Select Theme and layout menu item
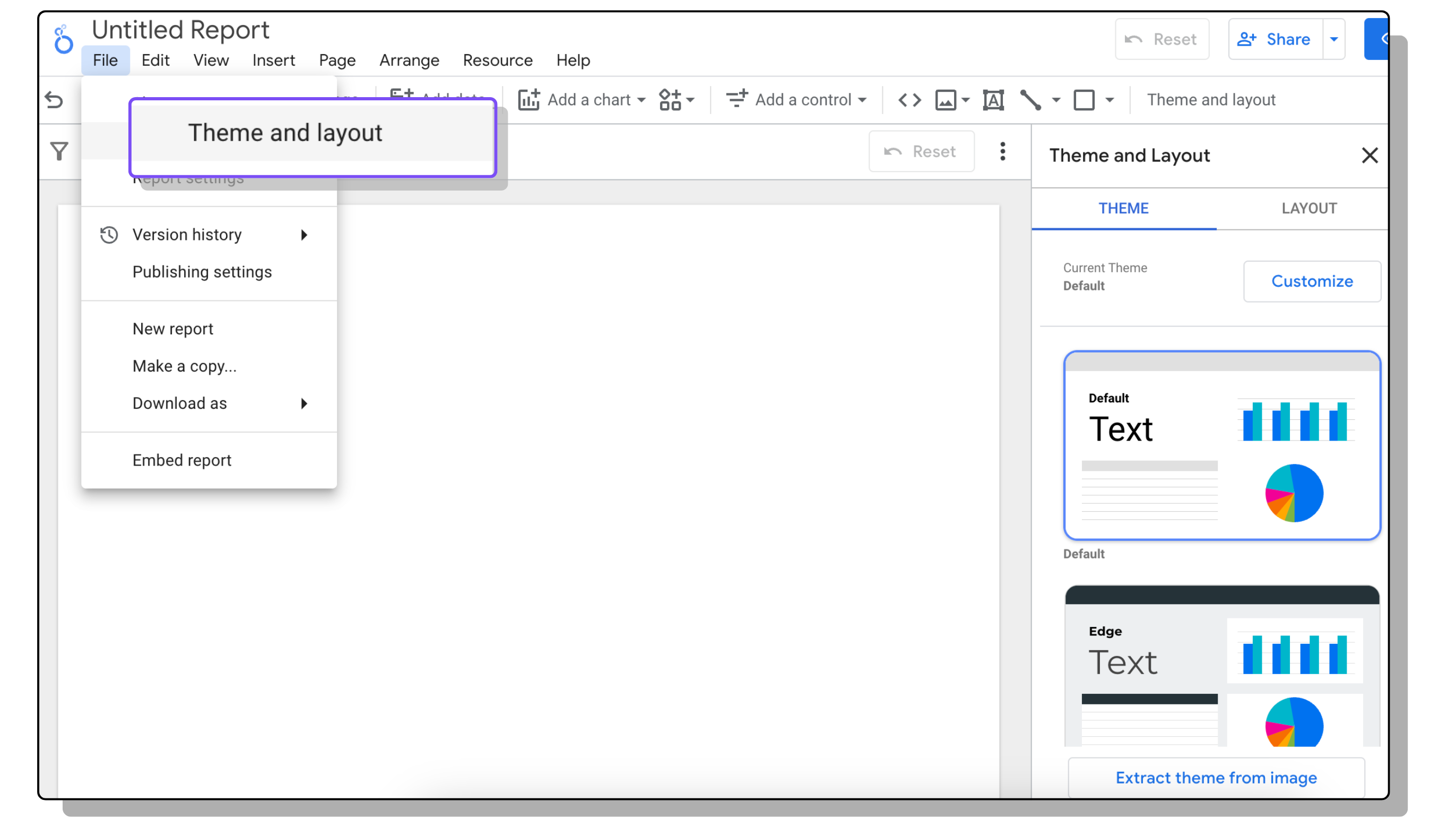 click(x=285, y=133)
